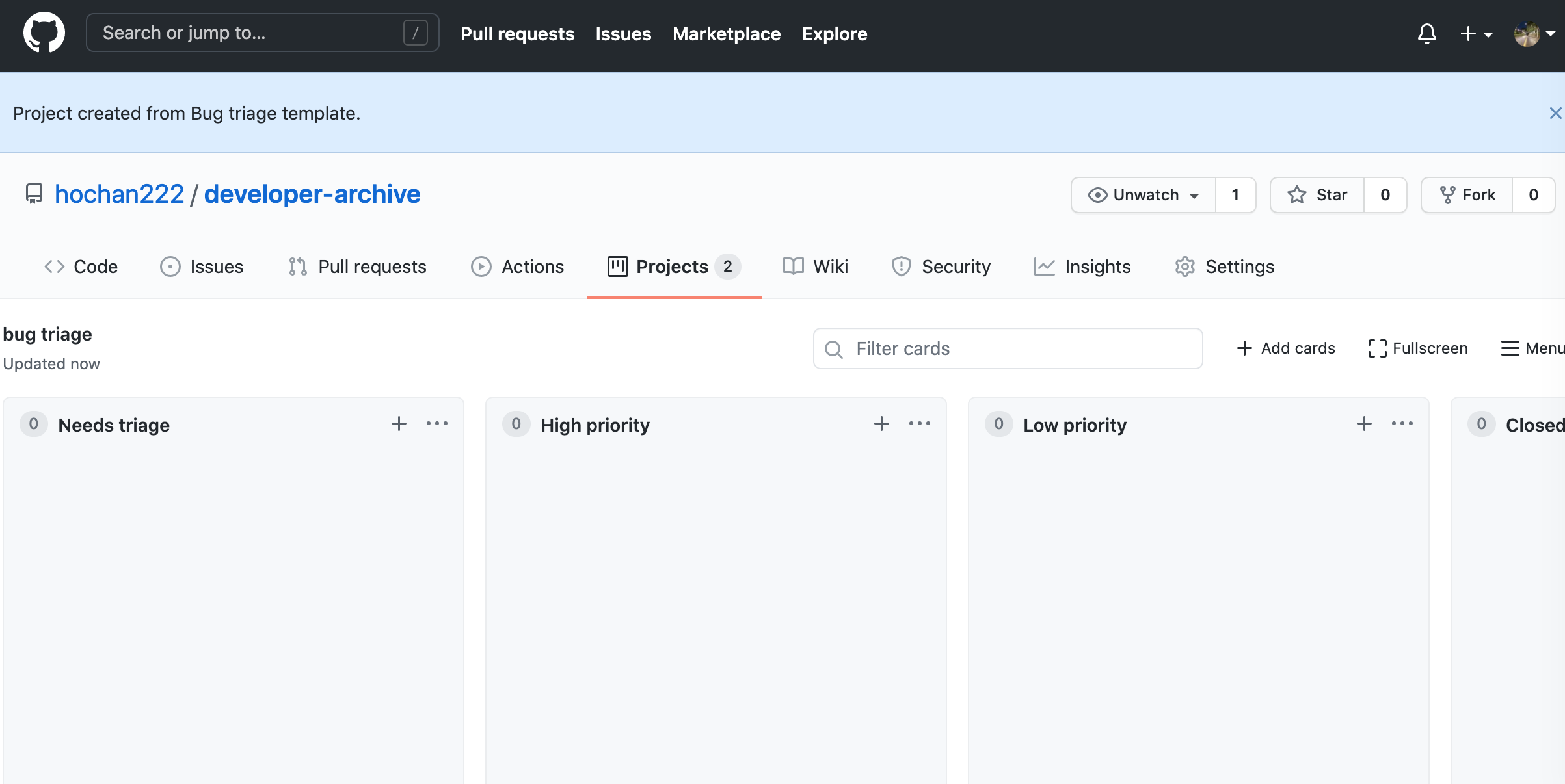Image resolution: width=1565 pixels, height=784 pixels.
Task: Open the user avatar account menu
Action: (1534, 34)
